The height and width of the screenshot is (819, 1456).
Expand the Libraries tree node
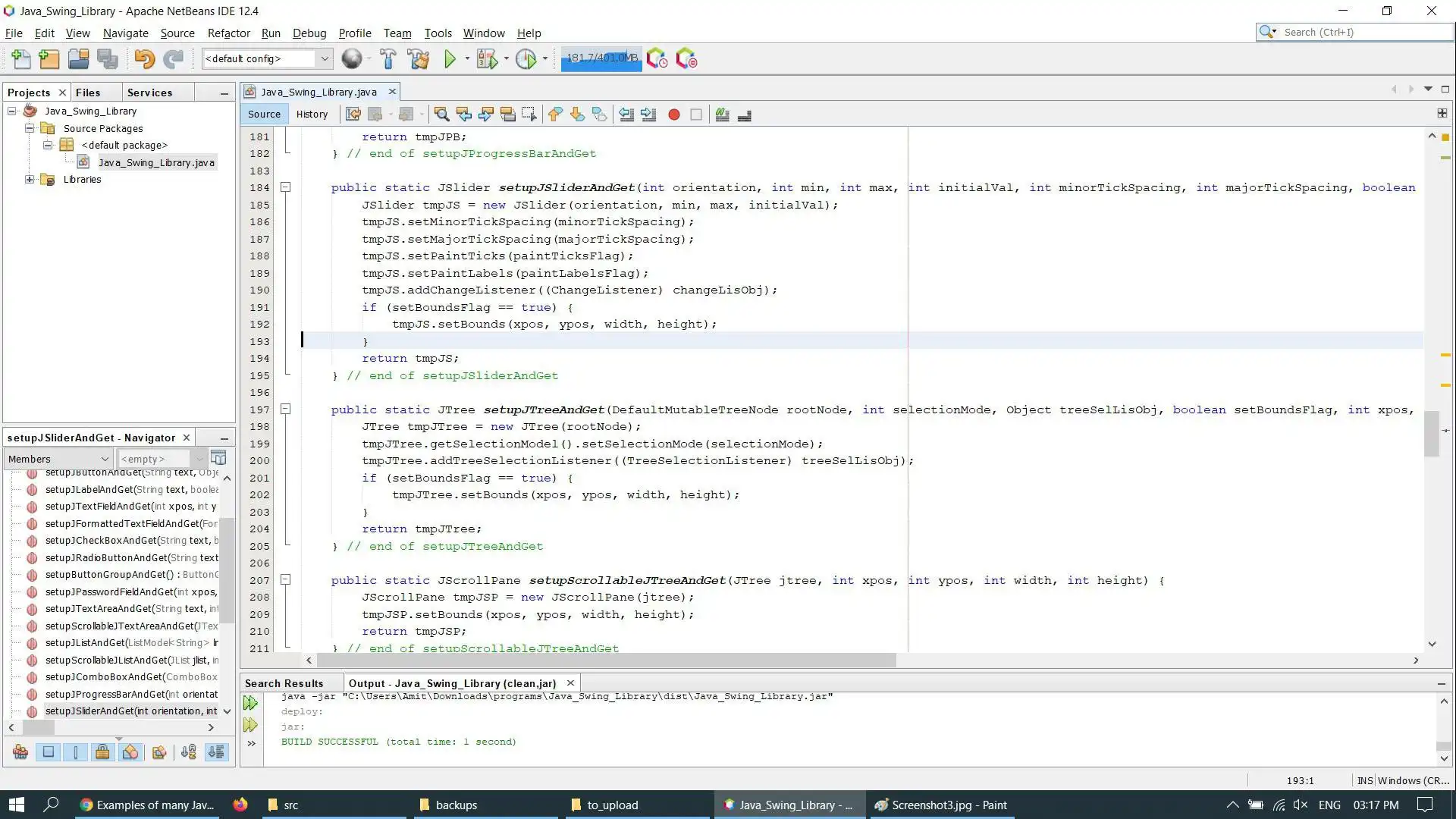(x=30, y=180)
